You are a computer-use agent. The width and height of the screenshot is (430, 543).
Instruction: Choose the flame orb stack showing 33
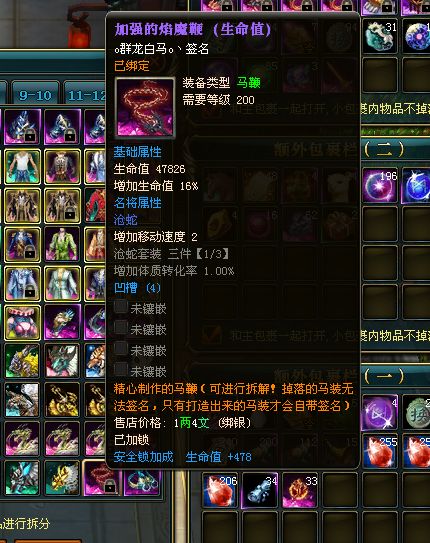300,490
